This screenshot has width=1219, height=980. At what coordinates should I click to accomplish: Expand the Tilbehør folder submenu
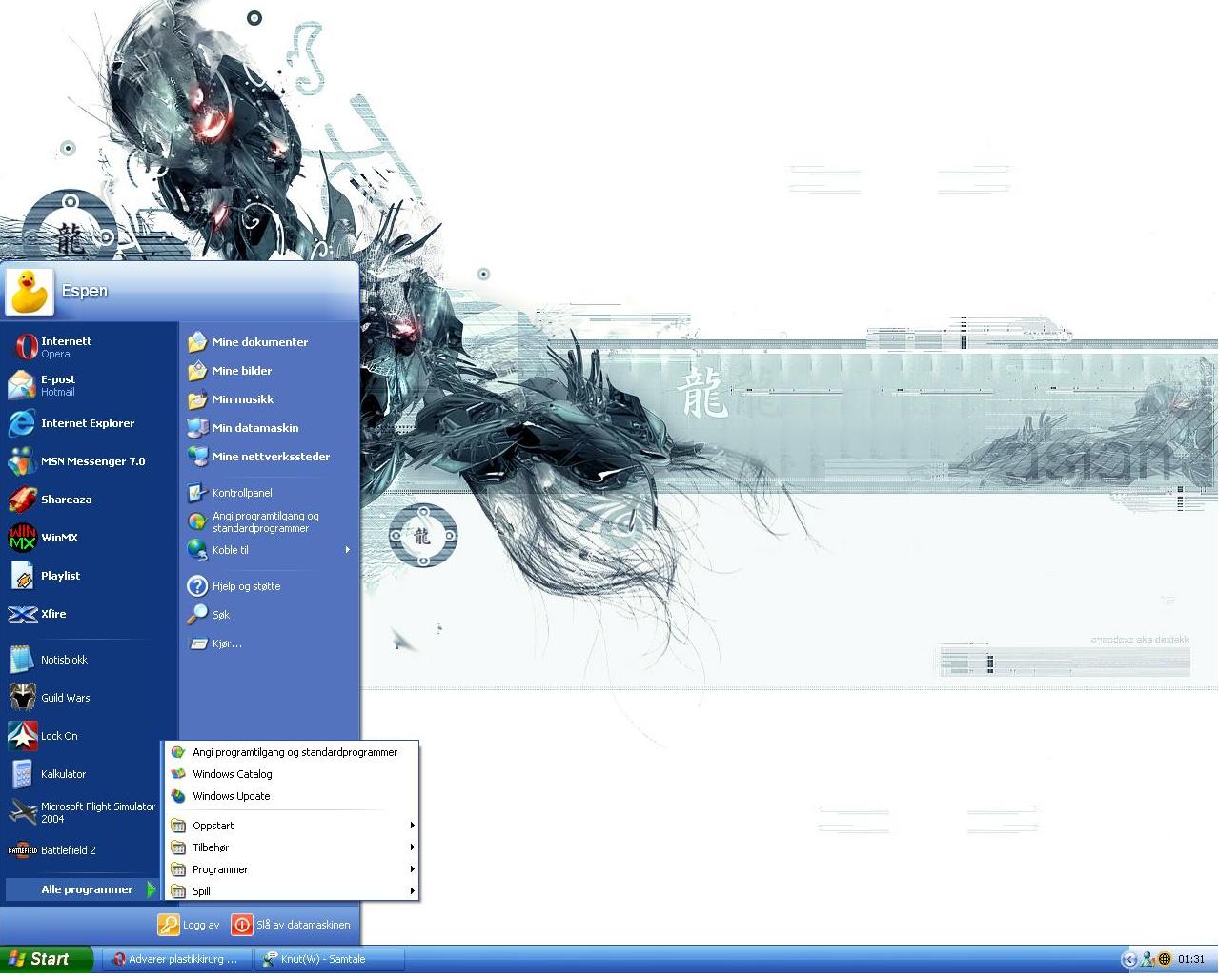coord(293,847)
